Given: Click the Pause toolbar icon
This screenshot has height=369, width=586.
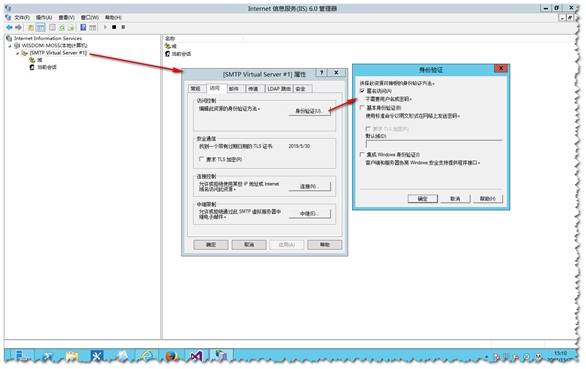Looking at the screenshot, I should tap(123, 27).
